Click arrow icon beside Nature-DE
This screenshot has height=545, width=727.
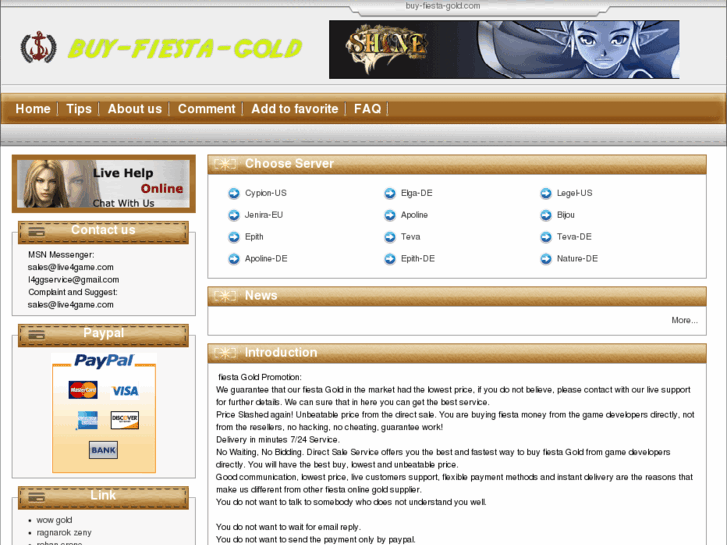click(x=546, y=259)
